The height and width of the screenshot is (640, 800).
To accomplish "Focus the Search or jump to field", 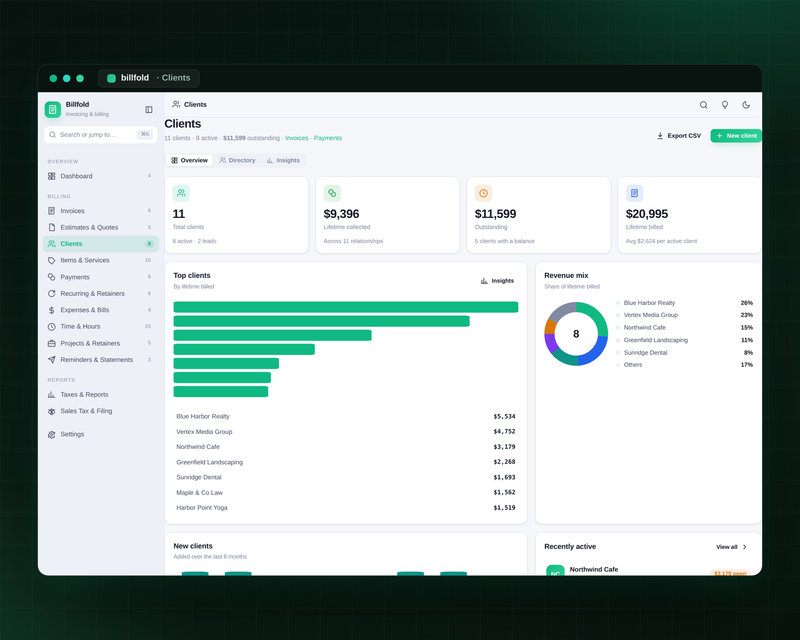I will [101, 135].
